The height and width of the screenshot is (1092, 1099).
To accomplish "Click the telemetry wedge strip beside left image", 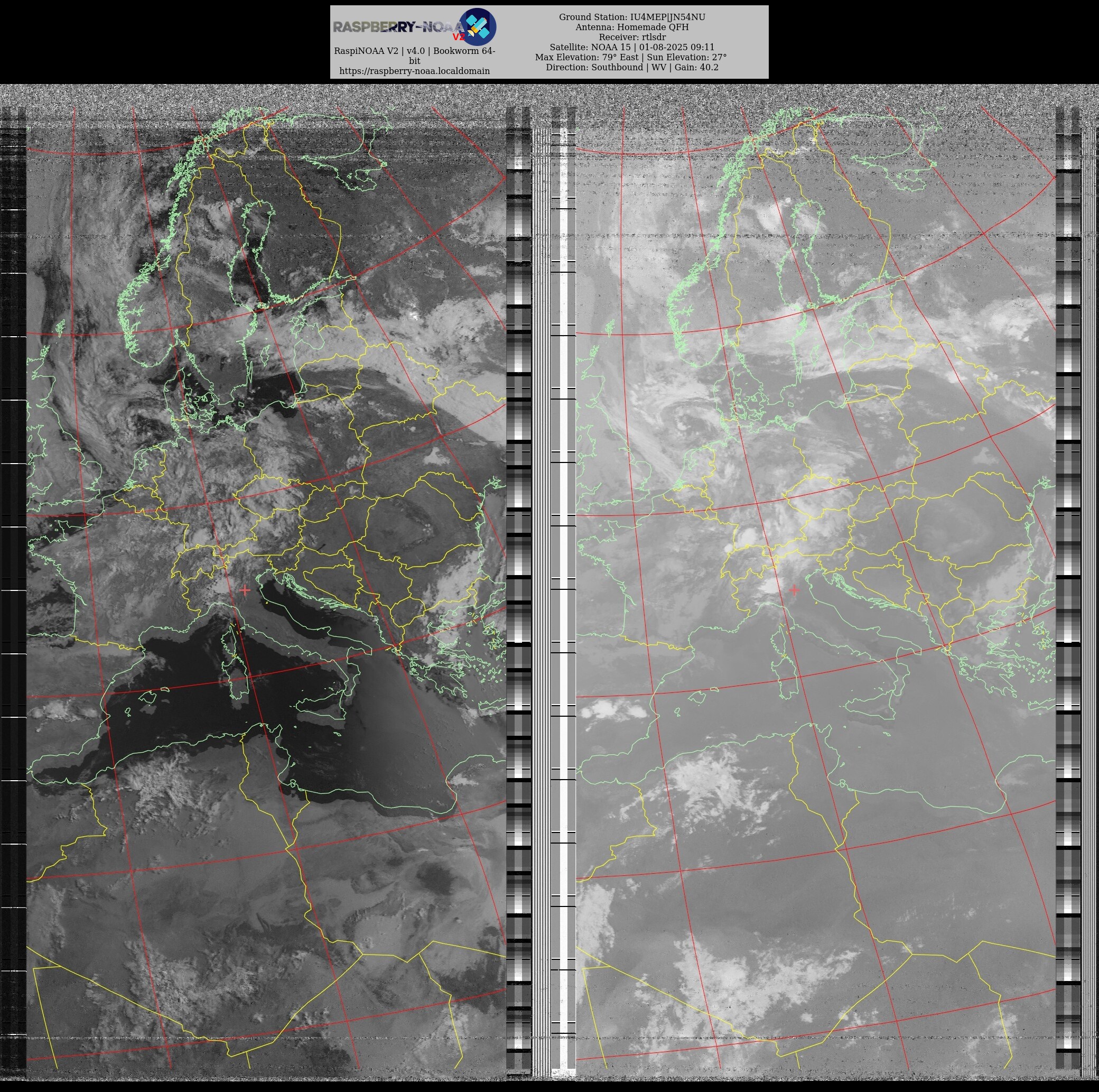I will coord(518,592).
